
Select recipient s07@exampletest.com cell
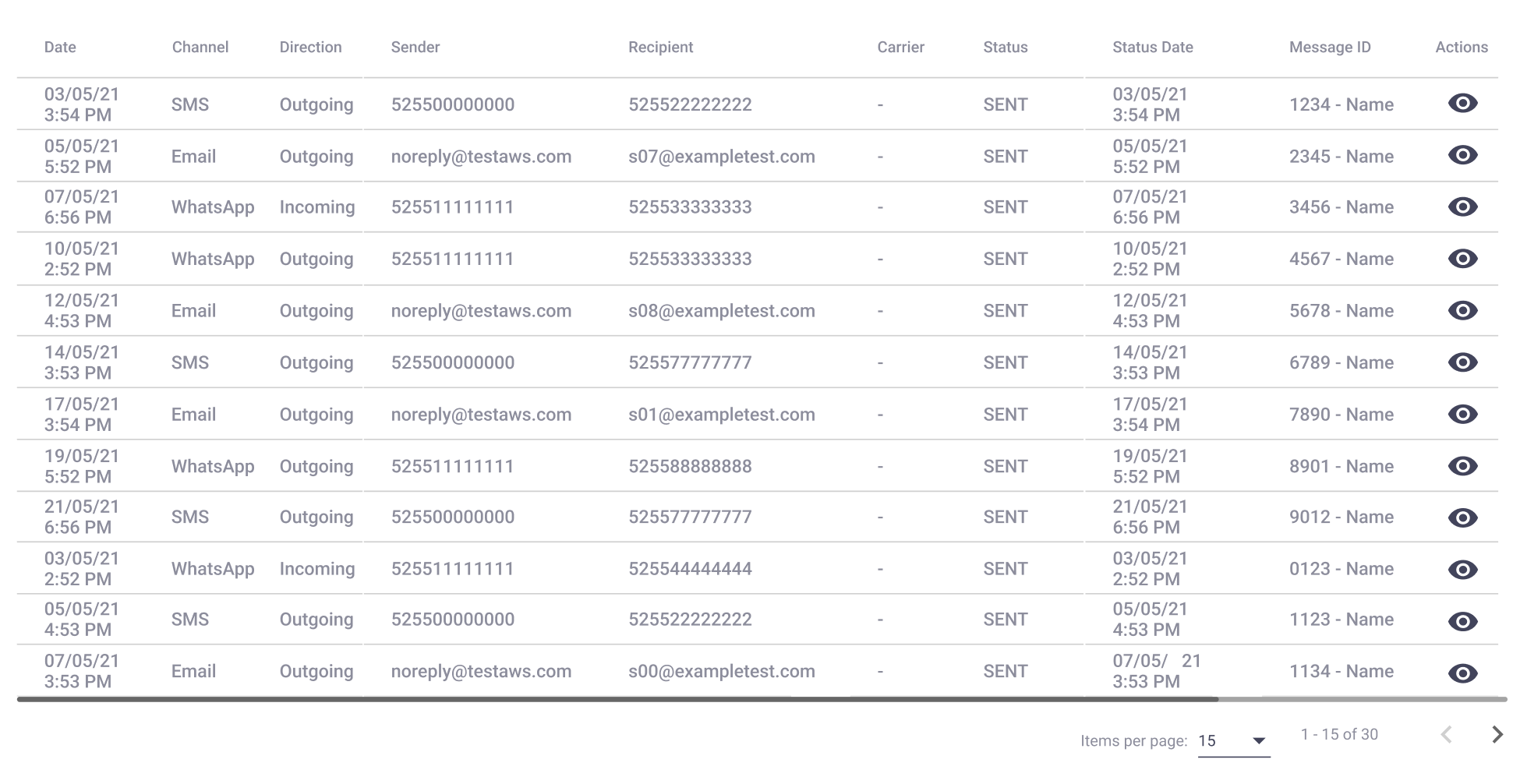pos(722,156)
